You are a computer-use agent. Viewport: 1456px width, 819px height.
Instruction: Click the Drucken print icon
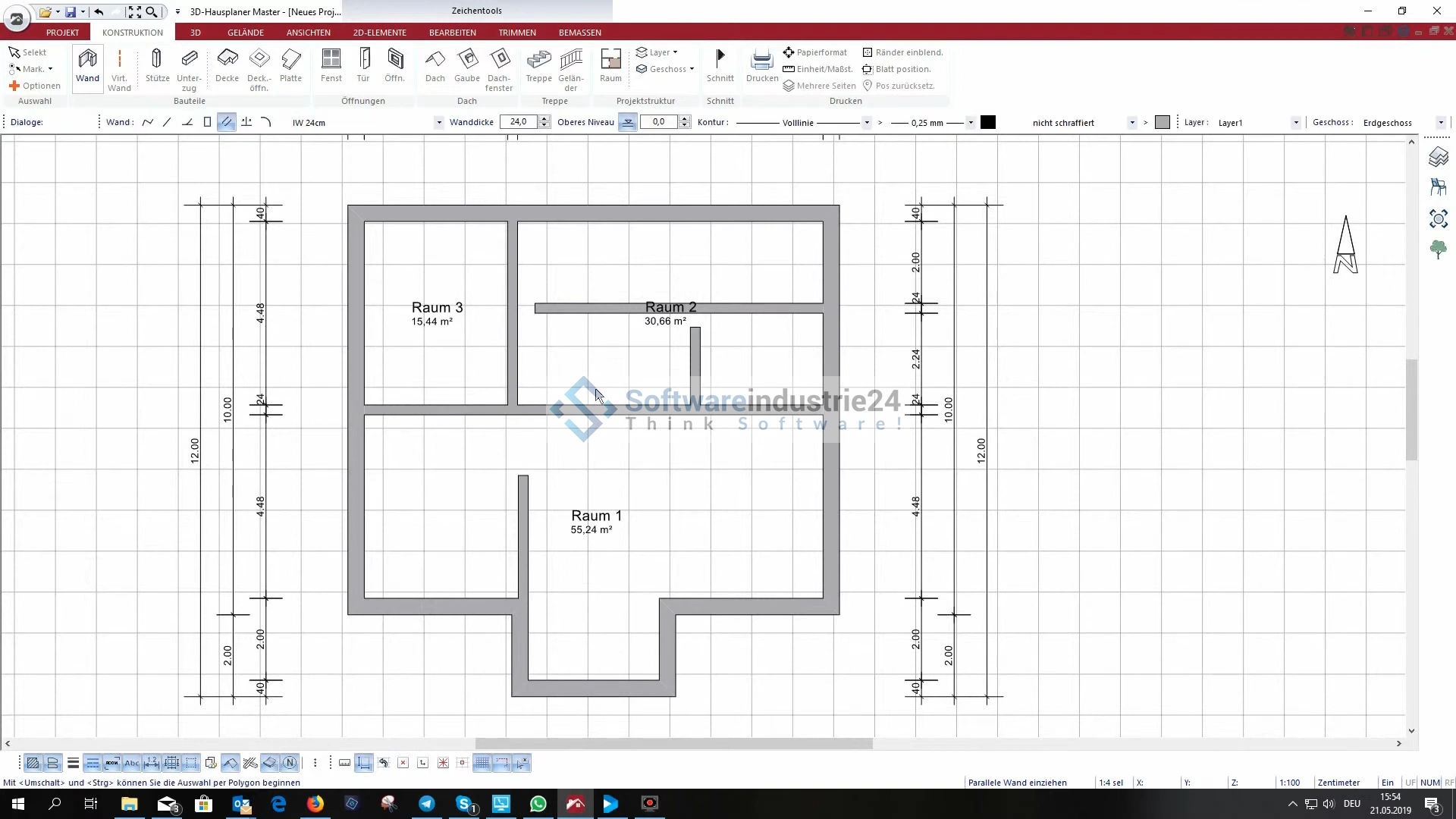coord(761,66)
